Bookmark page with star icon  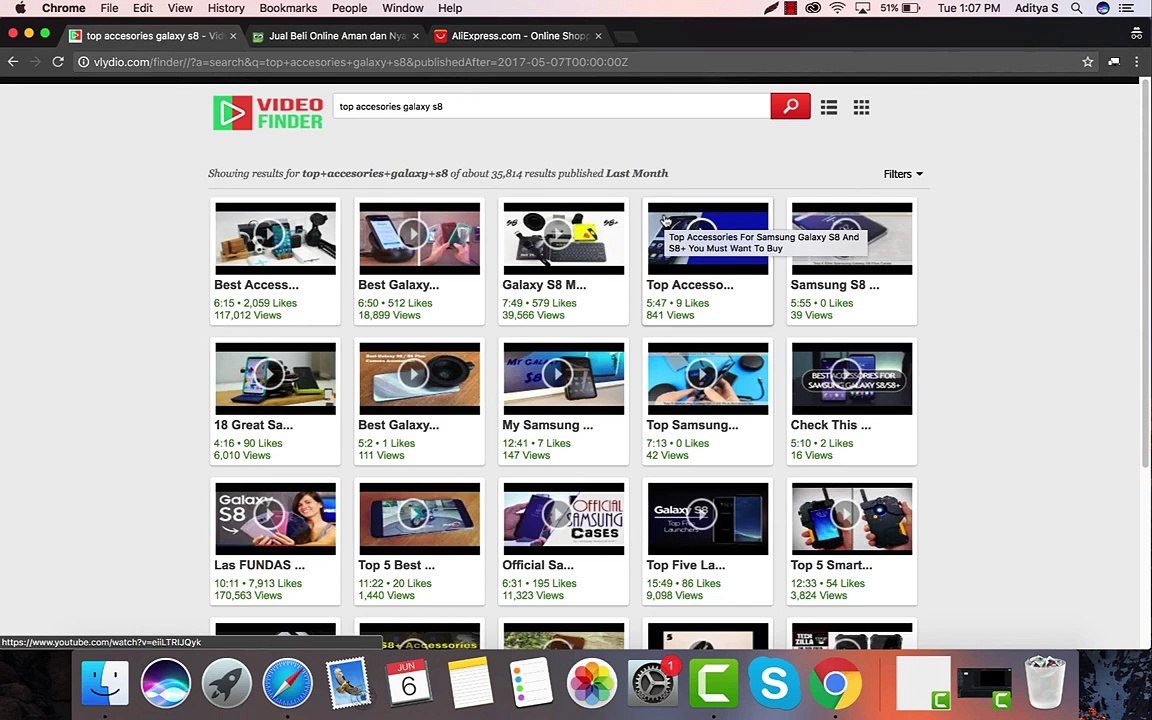click(1088, 62)
